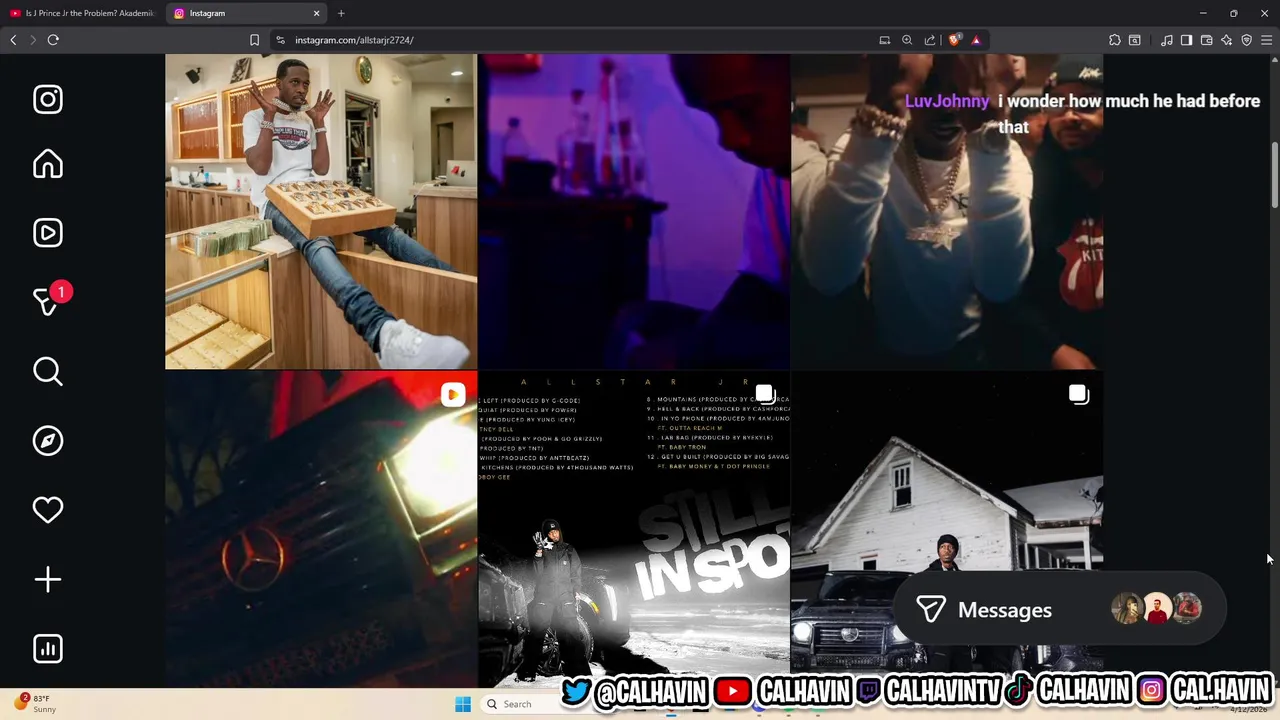Open the zoom magnifier in address bar
Screen dimensions: 1280x720
click(x=907, y=40)
